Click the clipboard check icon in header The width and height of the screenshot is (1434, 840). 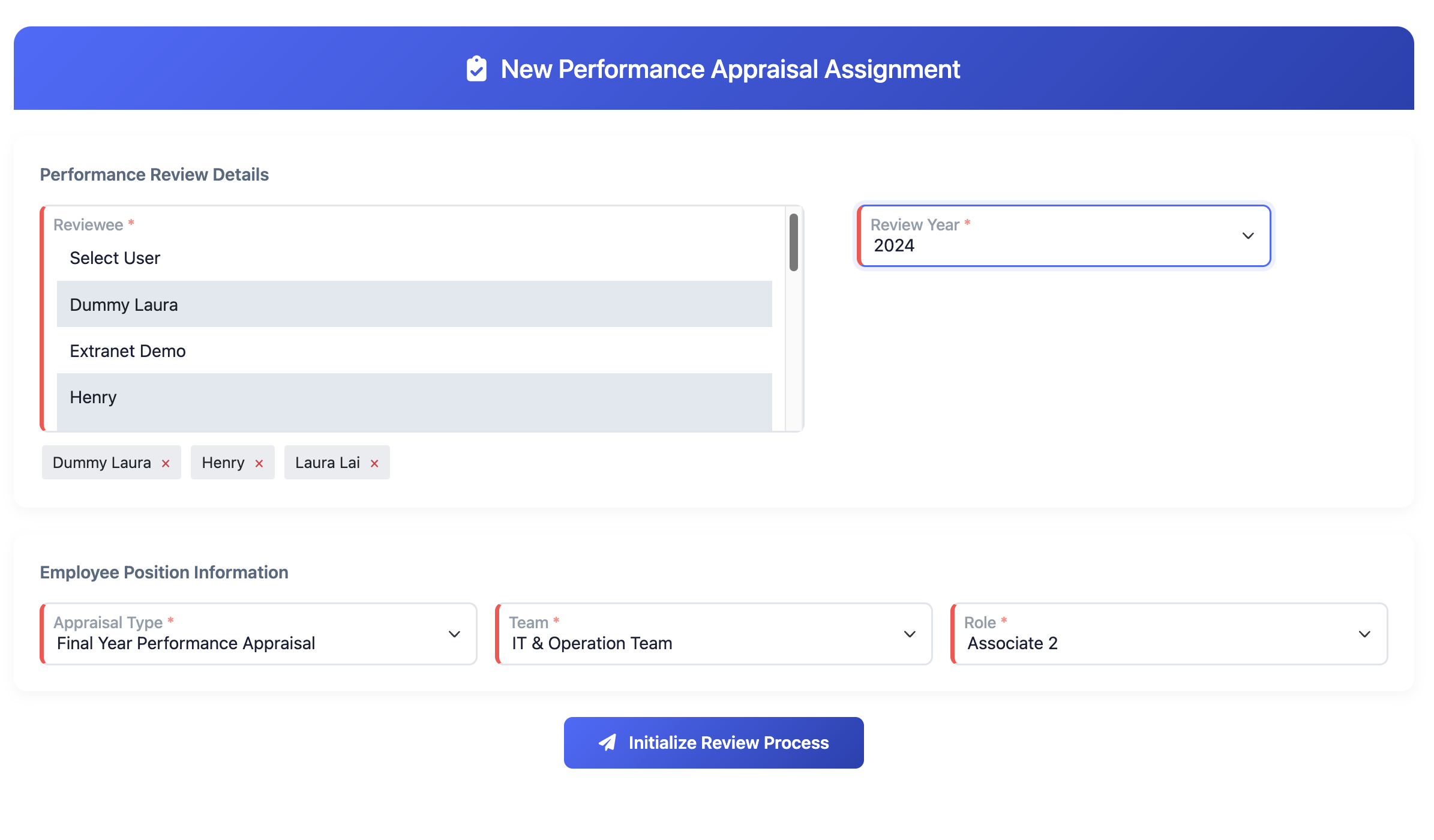point(476,69)
